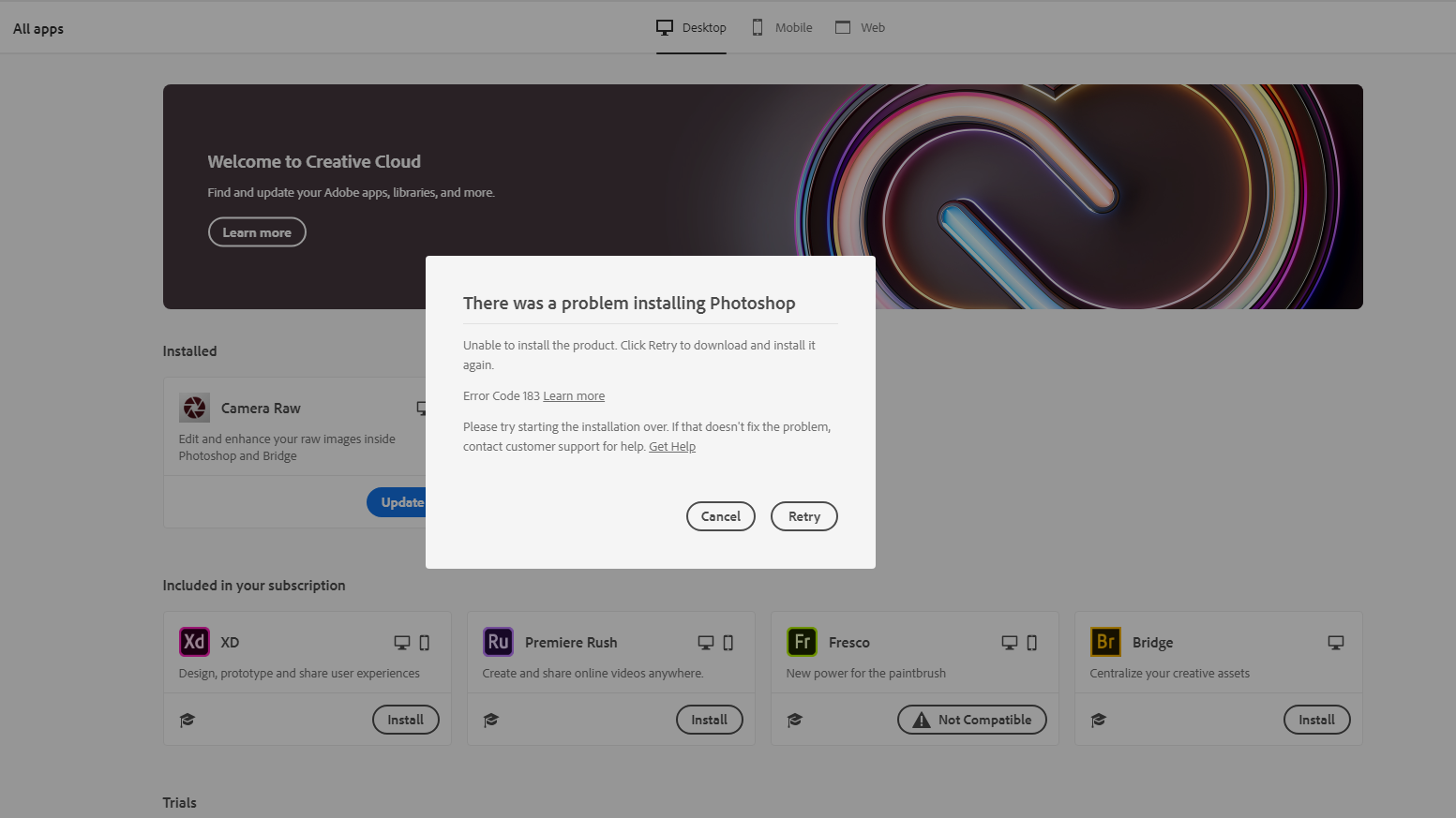Click Fresco Not Compatible button

[971, 720]
